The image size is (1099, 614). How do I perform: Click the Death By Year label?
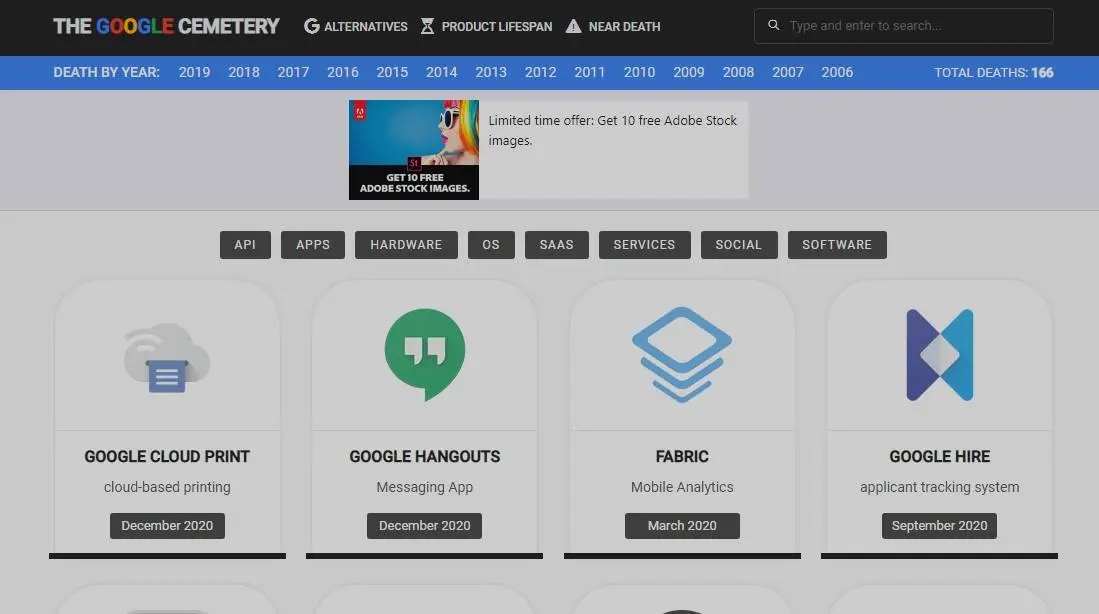pyautogui.click(x=107, y=72)
